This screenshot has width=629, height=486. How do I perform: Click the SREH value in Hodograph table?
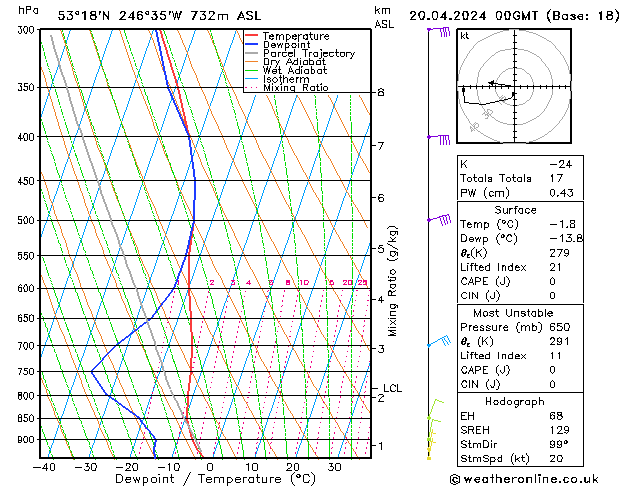[x=559, y=430]
